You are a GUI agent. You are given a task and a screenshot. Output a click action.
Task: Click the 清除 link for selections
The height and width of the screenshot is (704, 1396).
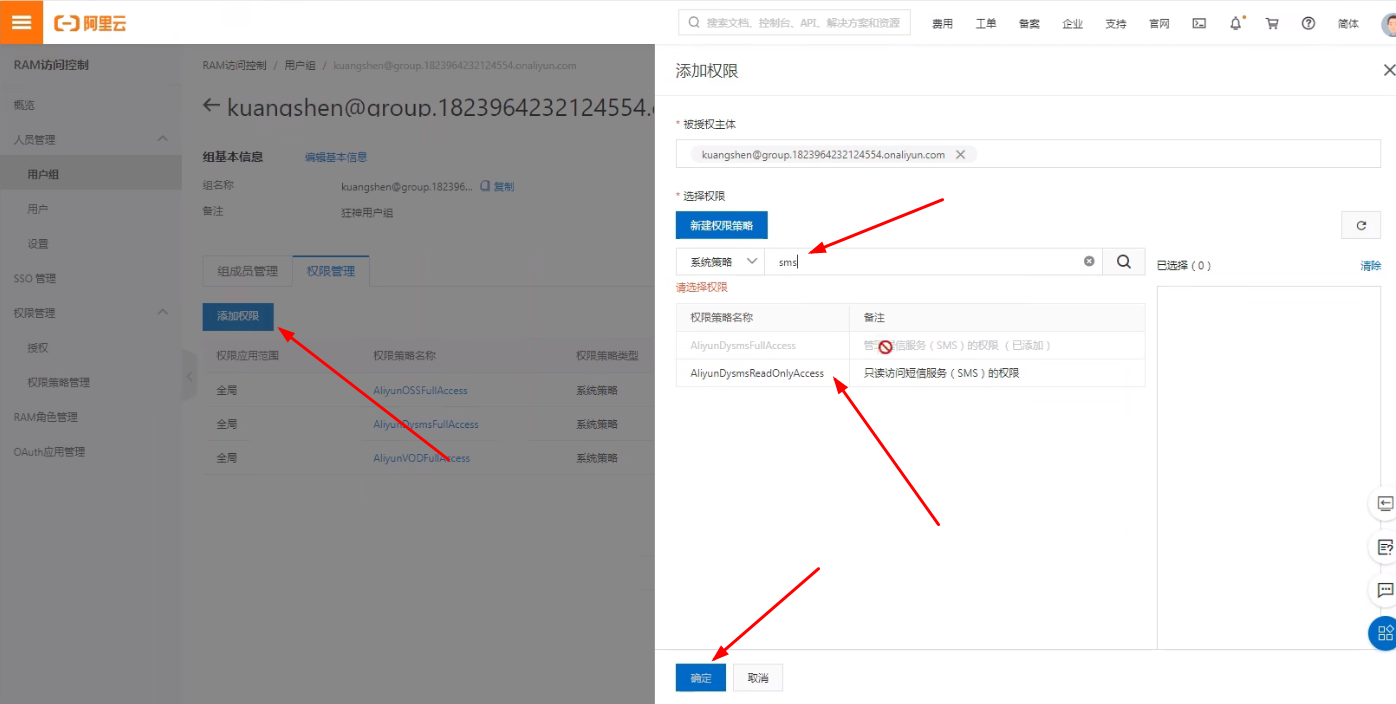click(x=1370, y=266)
